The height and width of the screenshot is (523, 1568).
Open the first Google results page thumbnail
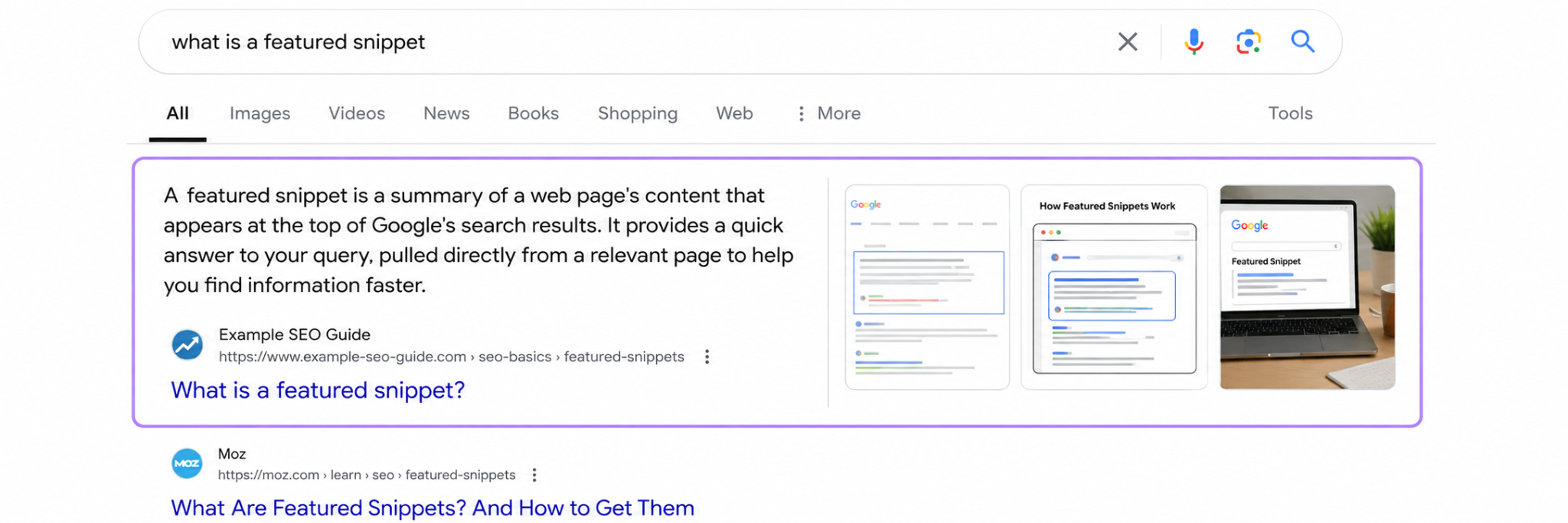[927, 287]
